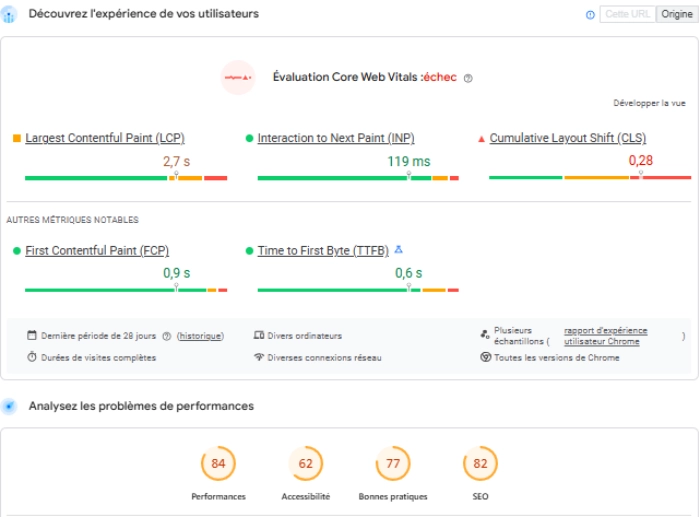Click the diagnostics icon beside Analysez les problèmes

pyautogui.click(x=8, y=406)
